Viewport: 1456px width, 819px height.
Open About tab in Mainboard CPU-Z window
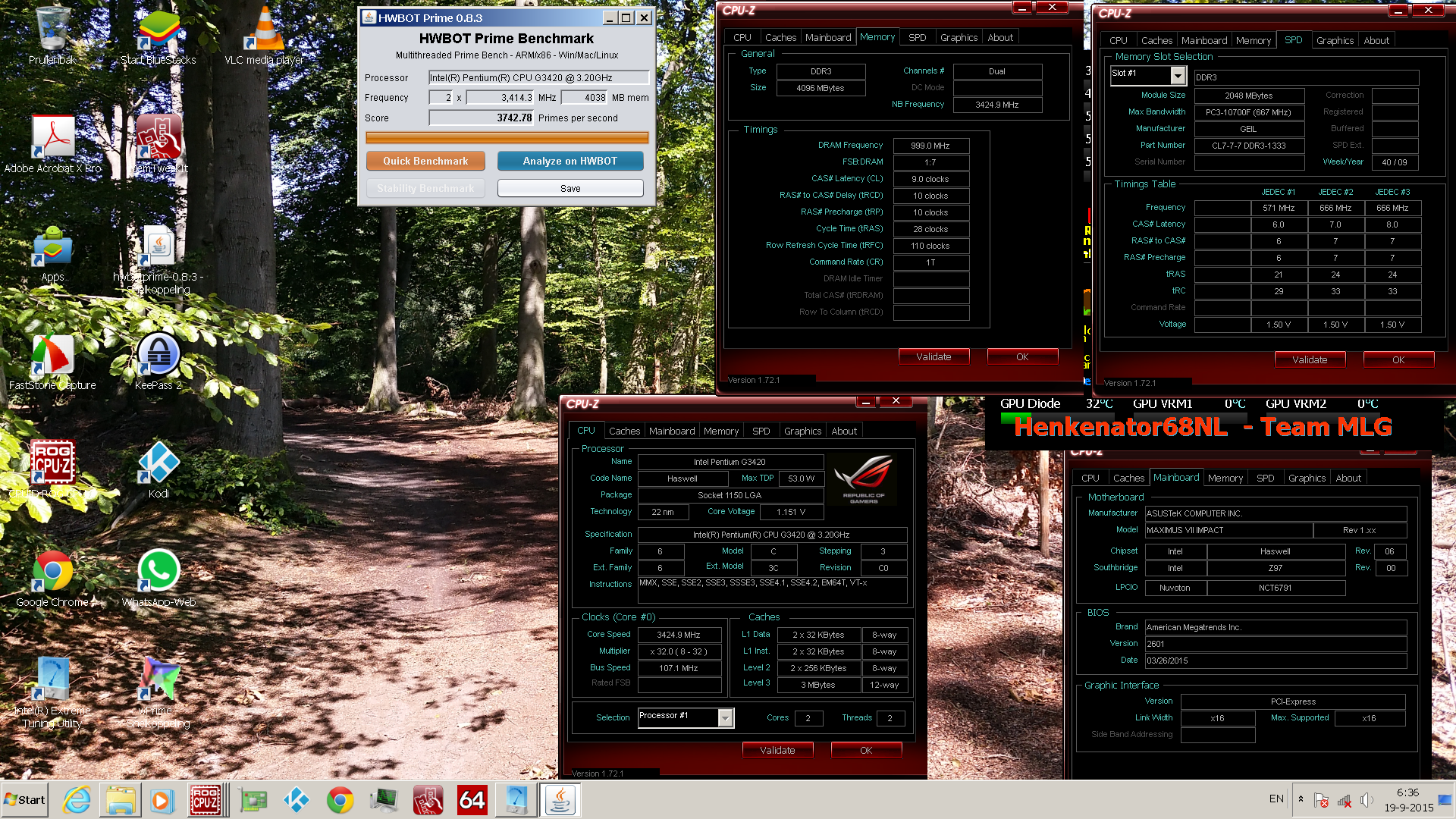tap(1348, 478)
